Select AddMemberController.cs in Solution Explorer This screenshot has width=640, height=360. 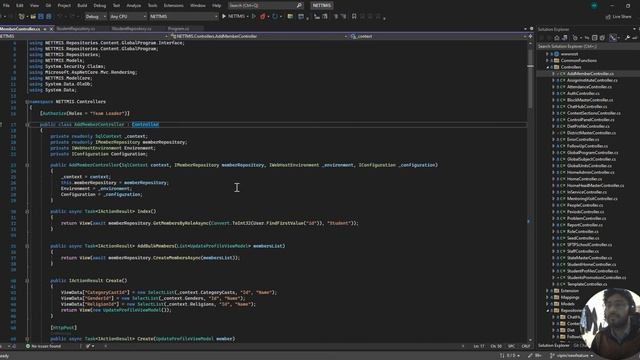coord(590,74)
